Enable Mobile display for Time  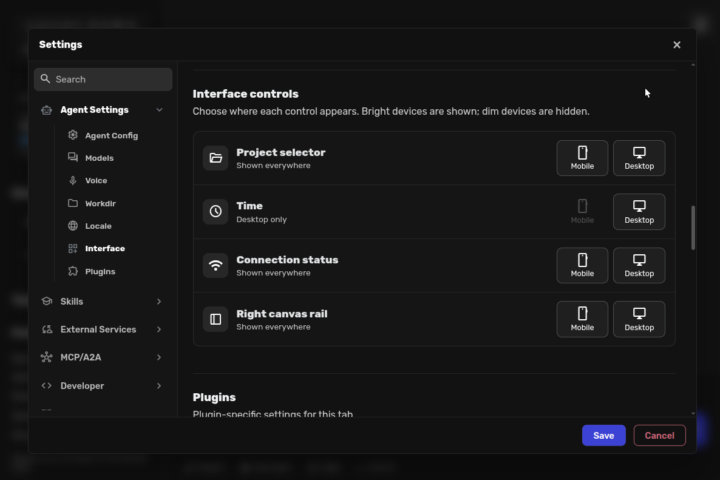coord(582,212)
